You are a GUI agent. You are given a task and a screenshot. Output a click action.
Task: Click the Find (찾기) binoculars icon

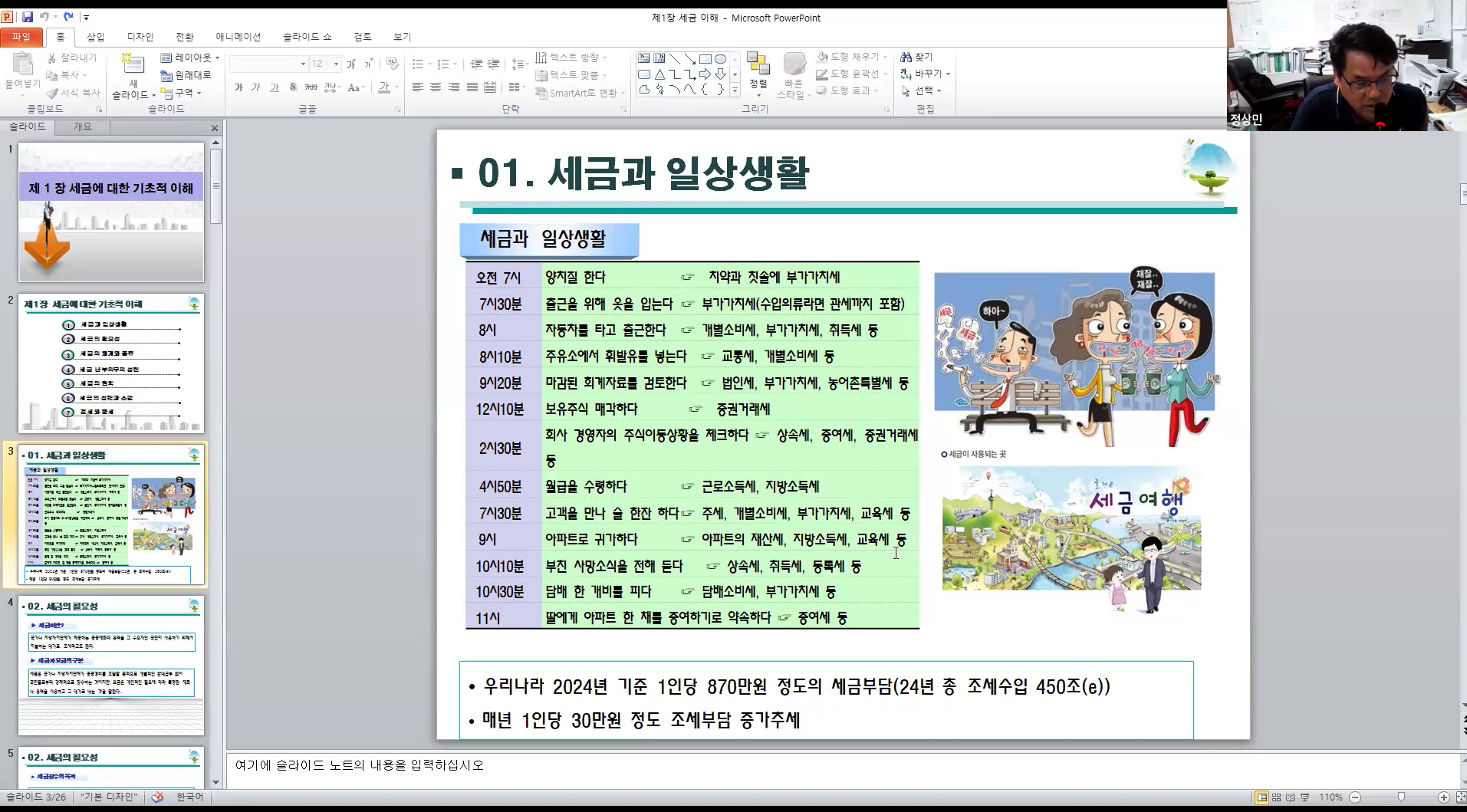(x=906, y=58)
